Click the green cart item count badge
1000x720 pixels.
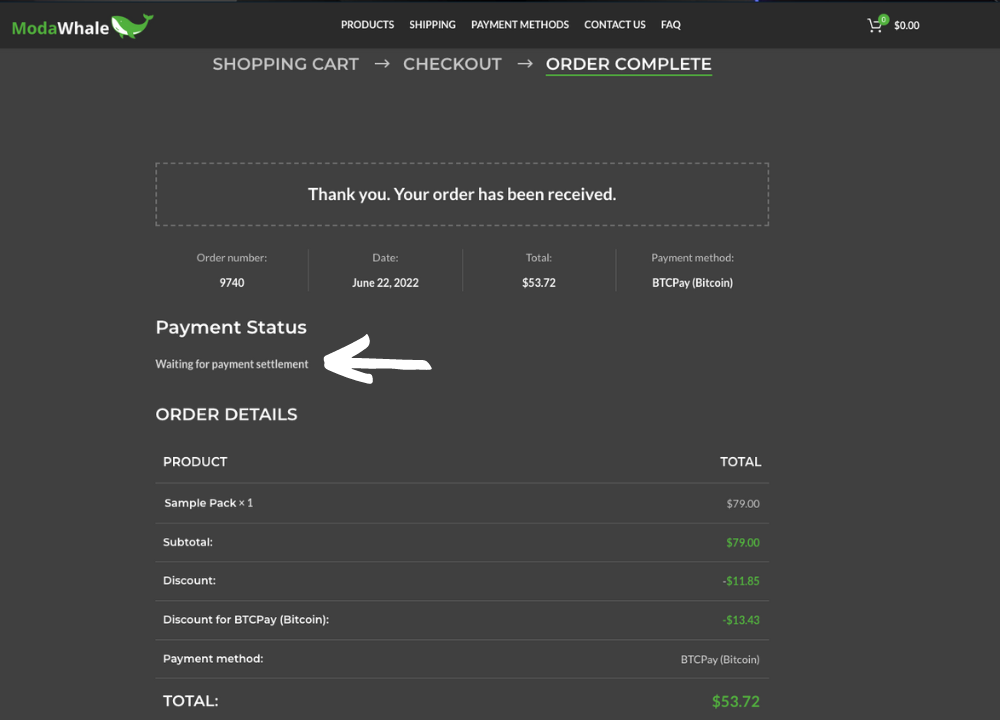tap(883, 19)
